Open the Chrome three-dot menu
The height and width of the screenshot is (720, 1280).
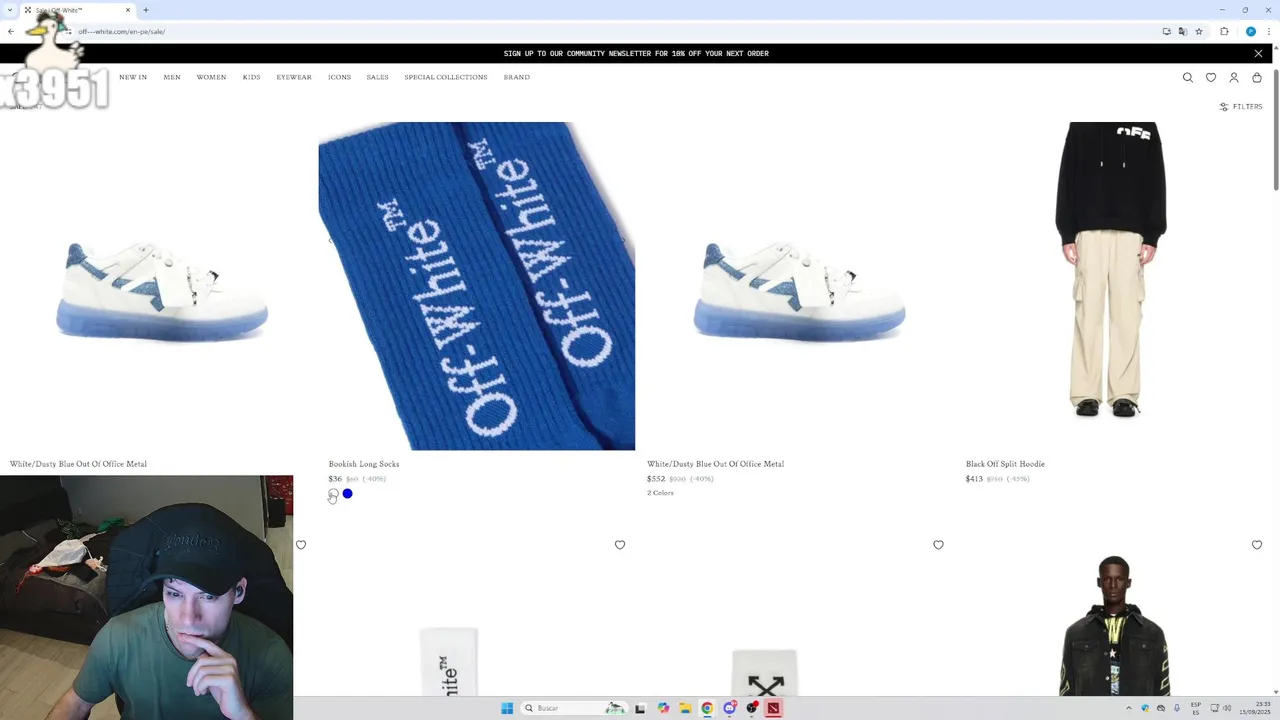(1269, 31)
